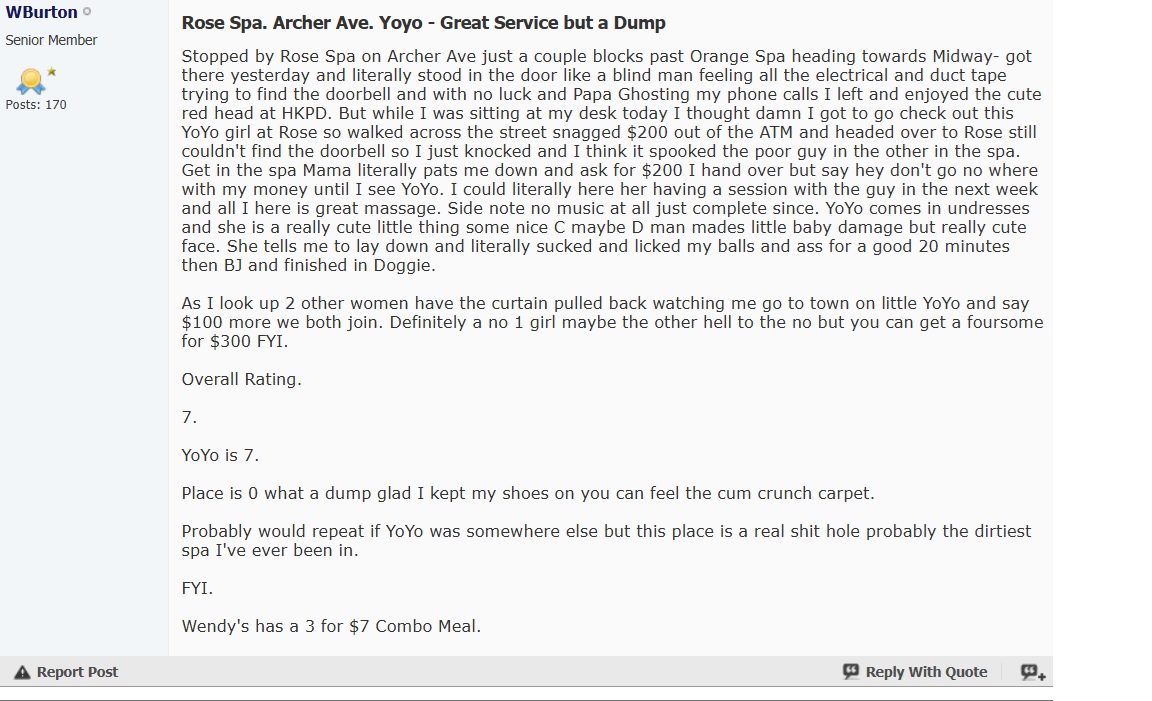Click the warning triangle report icon
The height and width of the screenshot is (701, 1152).
22,672
